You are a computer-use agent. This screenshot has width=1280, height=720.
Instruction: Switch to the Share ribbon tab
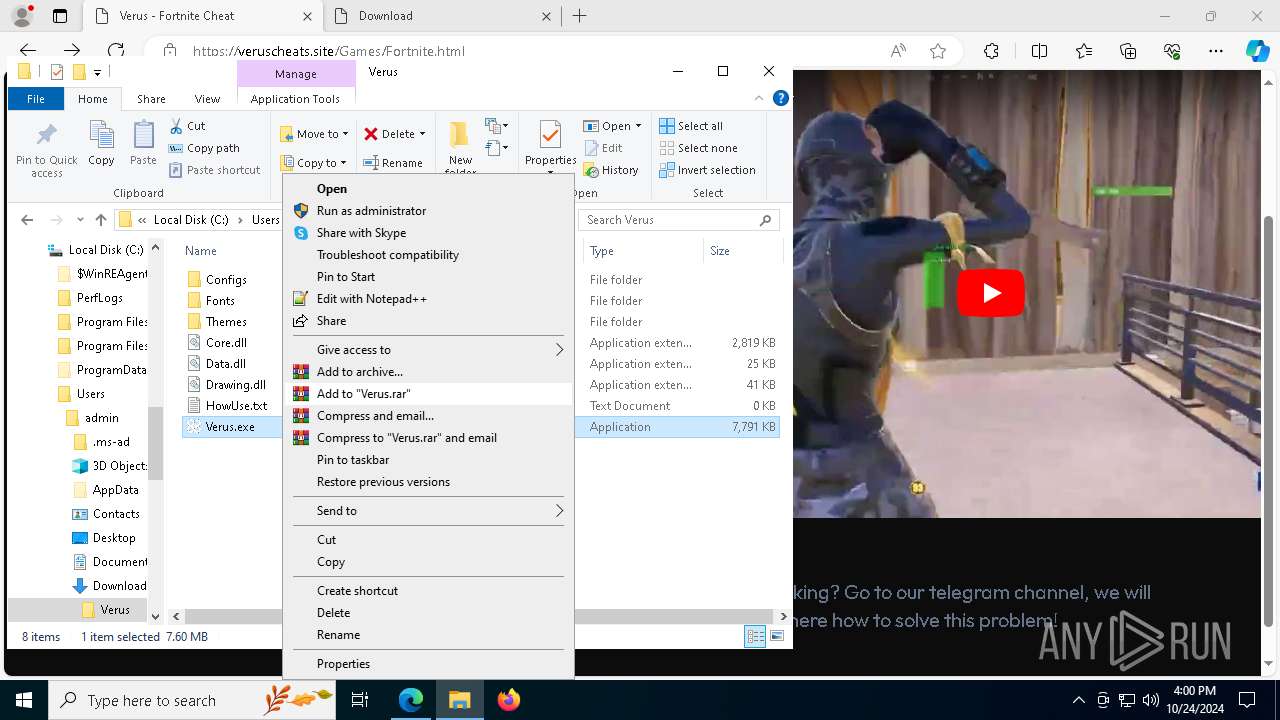[151, 99]
